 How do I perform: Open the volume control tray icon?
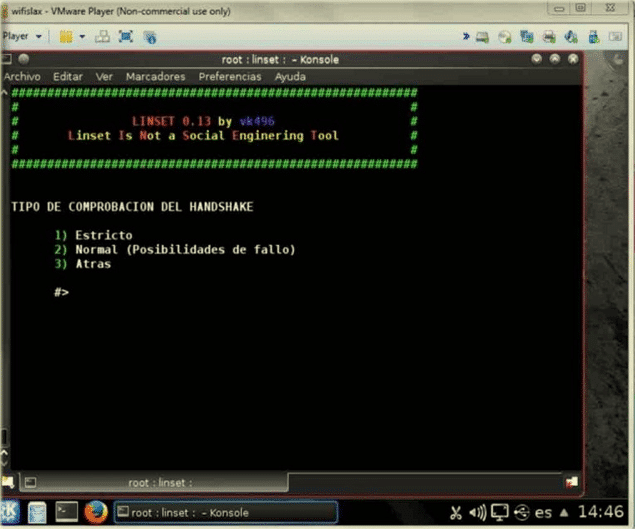click(477, 513)
